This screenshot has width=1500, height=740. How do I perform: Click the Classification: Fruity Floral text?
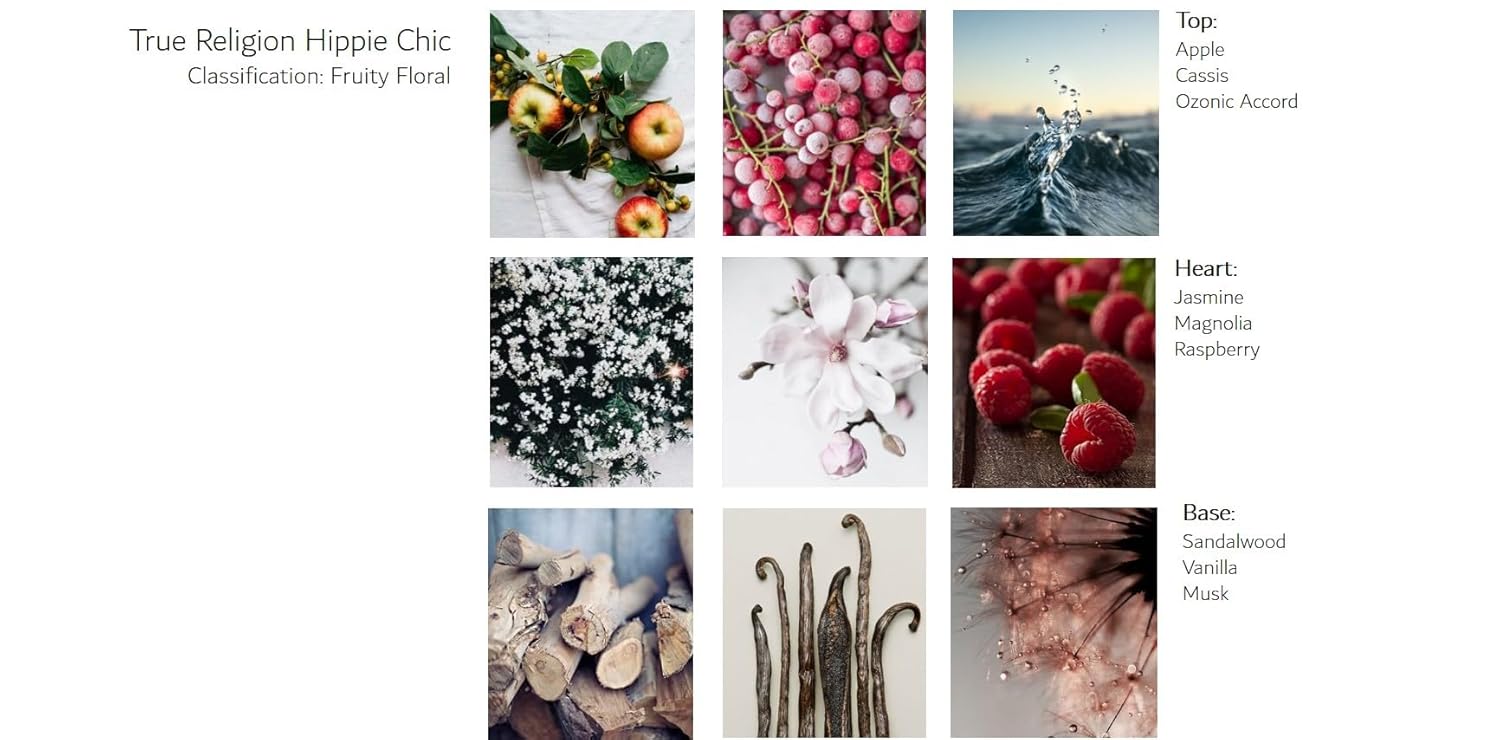[x=319, y=76]
